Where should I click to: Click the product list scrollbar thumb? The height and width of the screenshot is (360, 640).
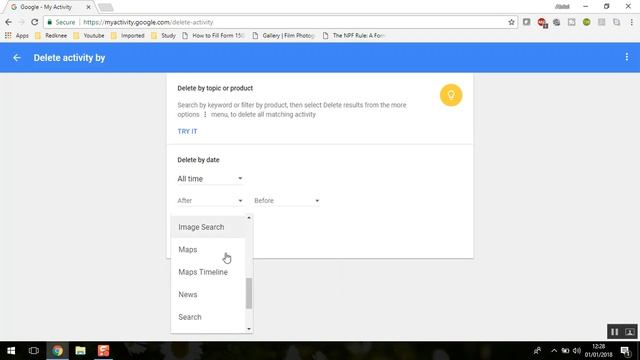[249, 293]
